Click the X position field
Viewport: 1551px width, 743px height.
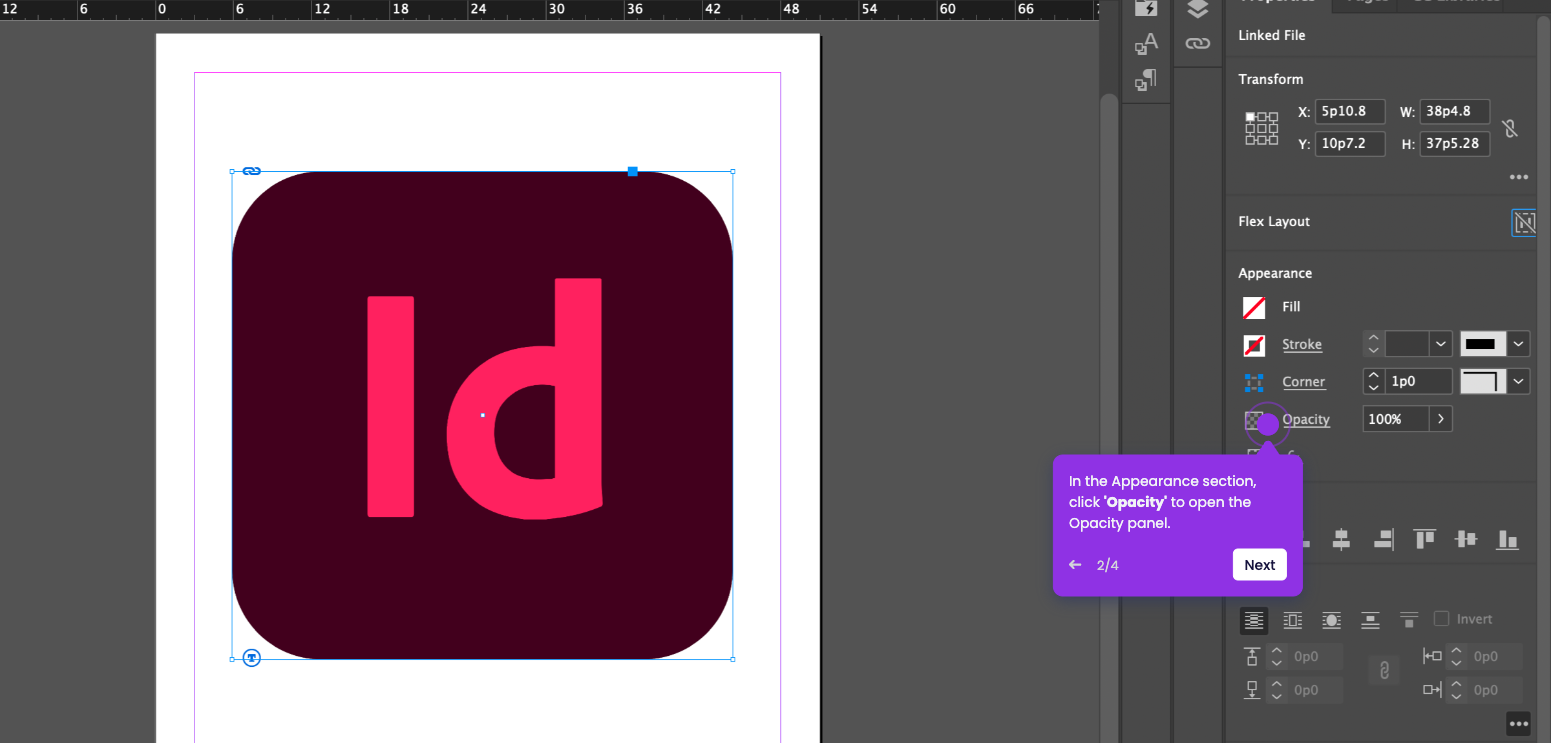(x=1350, y=112)
